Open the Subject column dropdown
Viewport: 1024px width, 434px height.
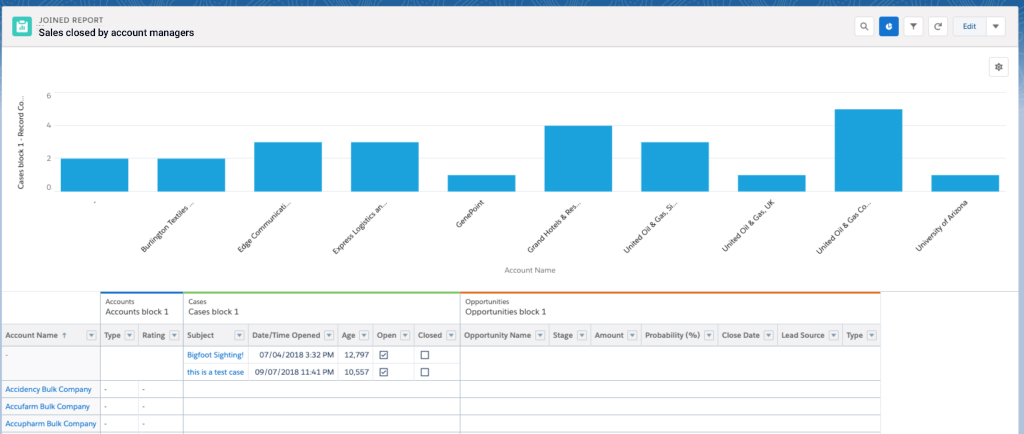click(239, 336)
